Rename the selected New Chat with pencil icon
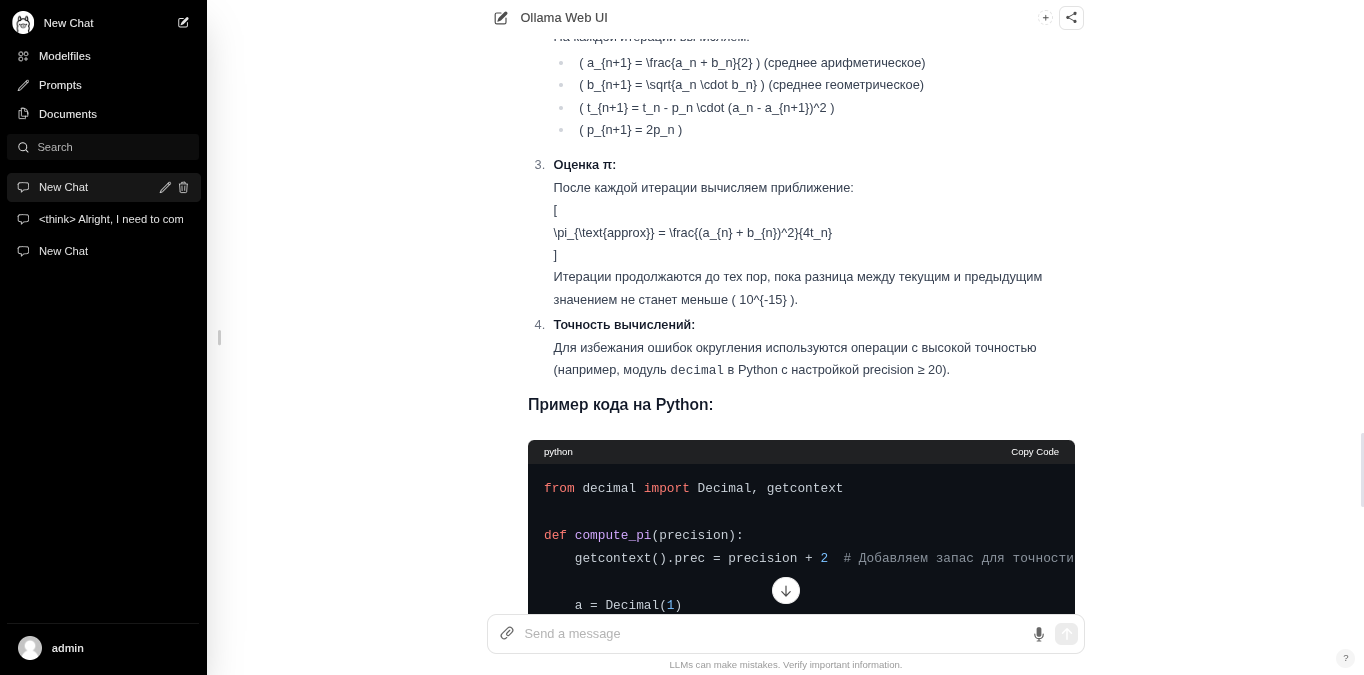This screenshot has width=1364, height=675. [x=165, y=187]
